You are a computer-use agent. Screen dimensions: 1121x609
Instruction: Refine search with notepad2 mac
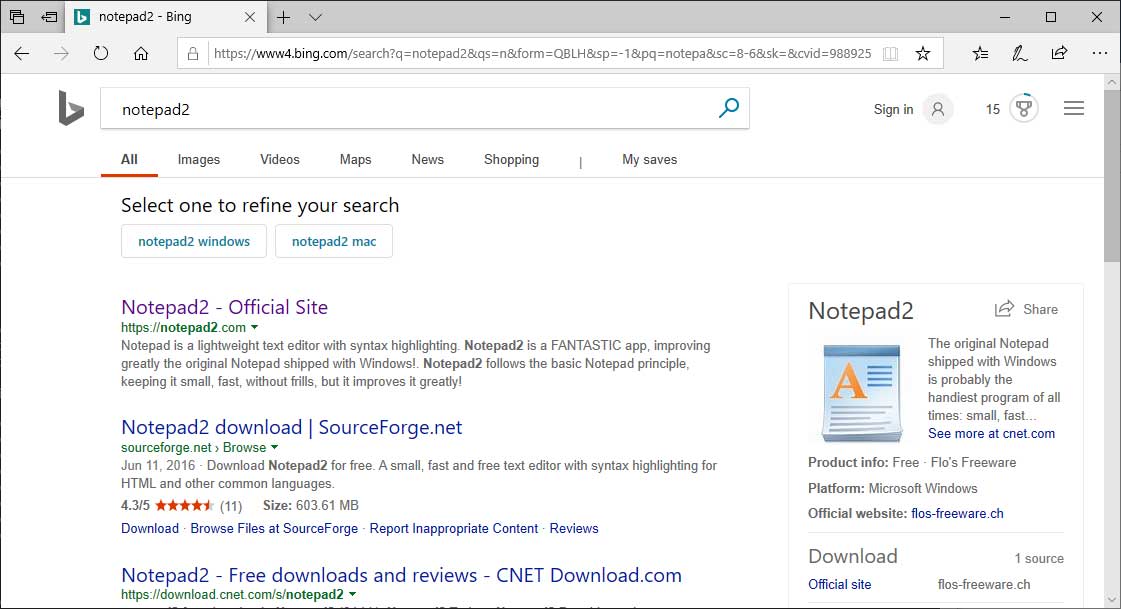tap(334, 241)
